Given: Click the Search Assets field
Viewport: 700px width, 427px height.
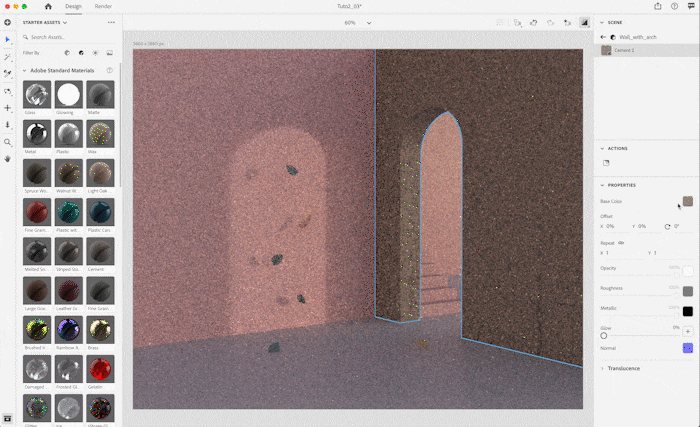Looking at the screenshot, I should click(70, 37).
